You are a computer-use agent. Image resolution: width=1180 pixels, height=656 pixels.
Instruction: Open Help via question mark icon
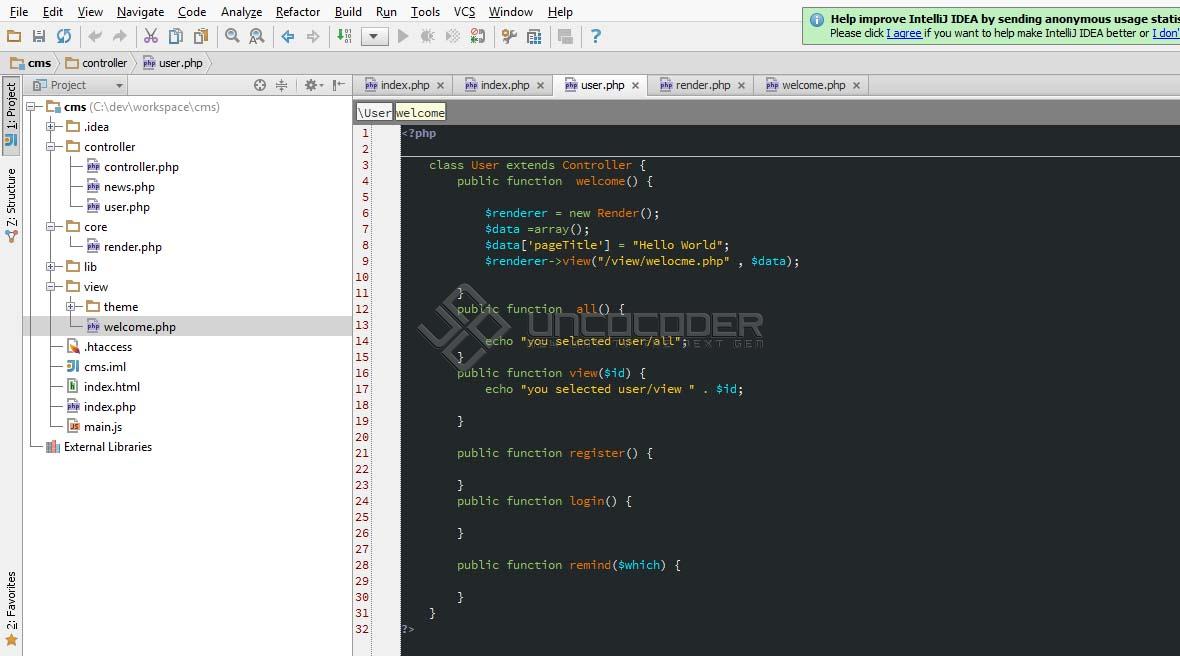595,36
